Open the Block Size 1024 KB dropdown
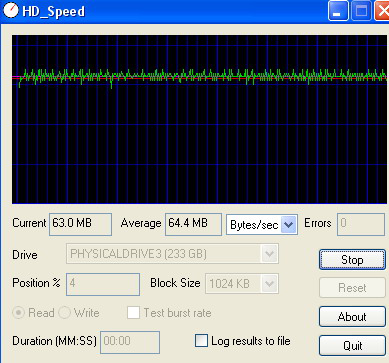 [242, 283]
